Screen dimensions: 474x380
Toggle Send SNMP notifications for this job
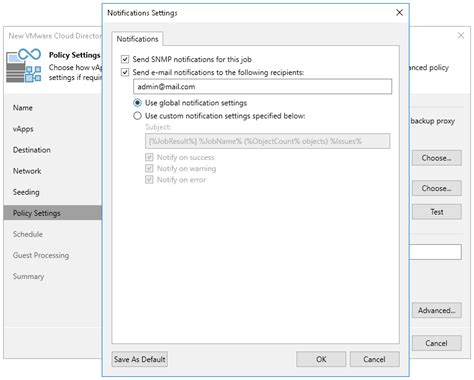pyautogui.click(x=125, y=59)
